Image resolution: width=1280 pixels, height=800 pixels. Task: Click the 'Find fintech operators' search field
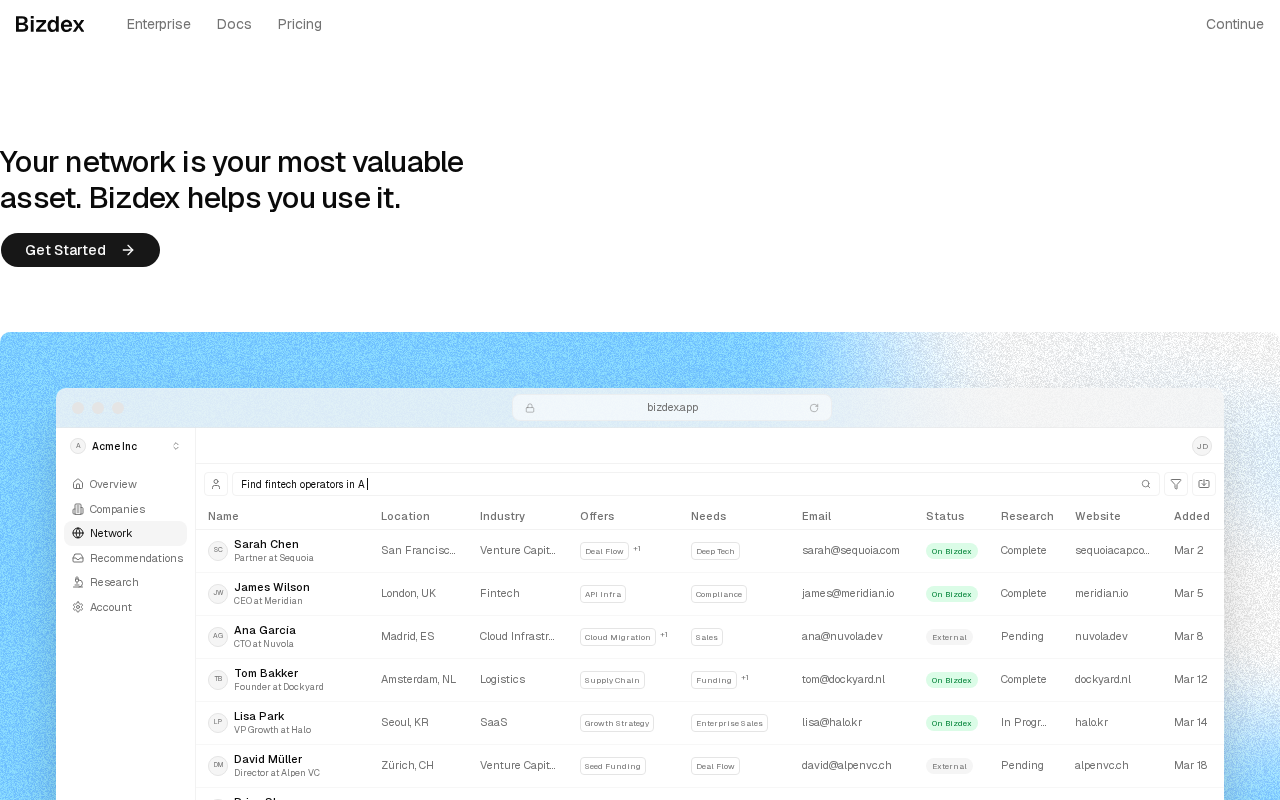pyautogui.click(x=696, y=484)
